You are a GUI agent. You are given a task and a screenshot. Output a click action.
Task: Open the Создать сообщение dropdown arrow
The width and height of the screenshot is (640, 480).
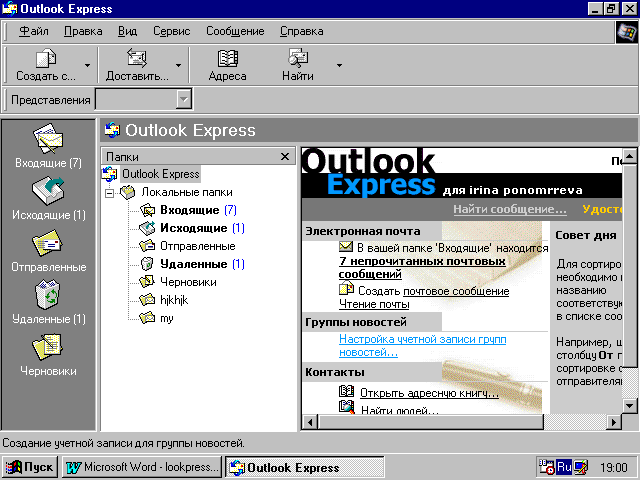pyautogui.click(x=87, y=65)
